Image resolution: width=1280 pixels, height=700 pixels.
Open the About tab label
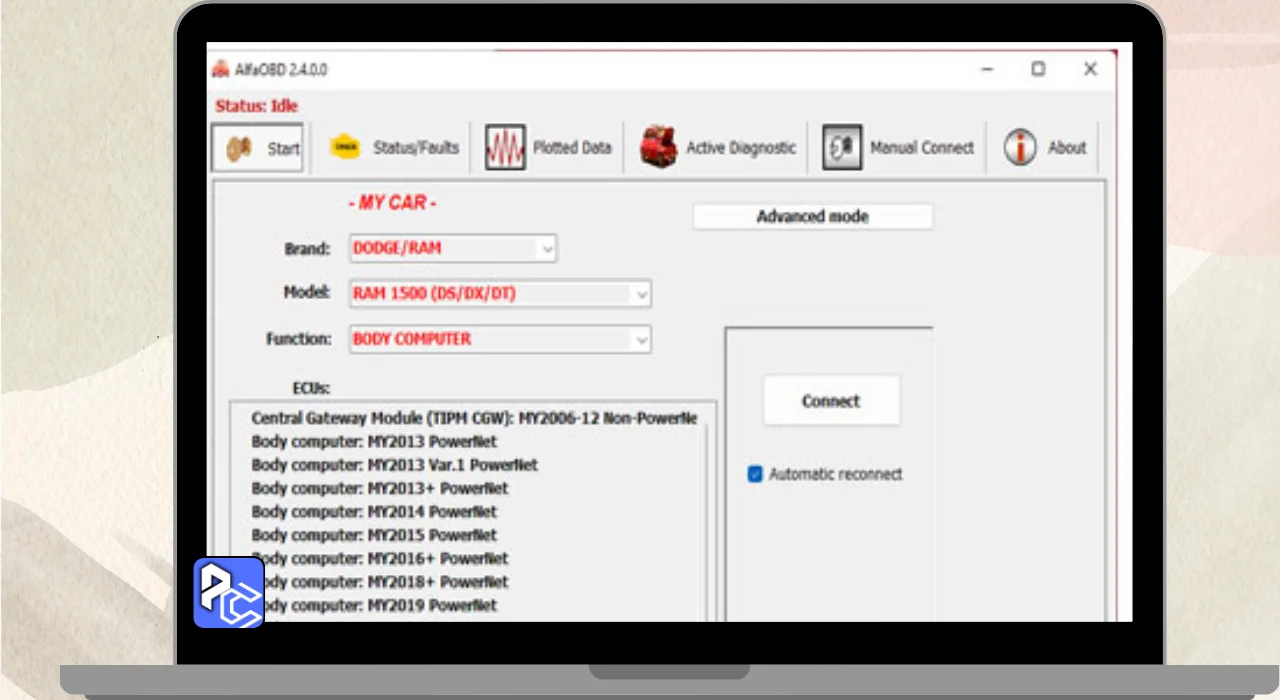click(1067, 147)
